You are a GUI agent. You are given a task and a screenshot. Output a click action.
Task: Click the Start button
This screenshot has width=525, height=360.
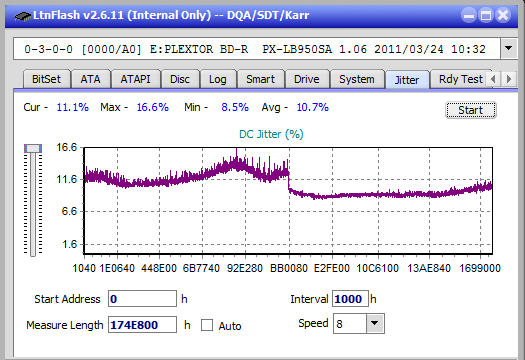pos(470,110)
